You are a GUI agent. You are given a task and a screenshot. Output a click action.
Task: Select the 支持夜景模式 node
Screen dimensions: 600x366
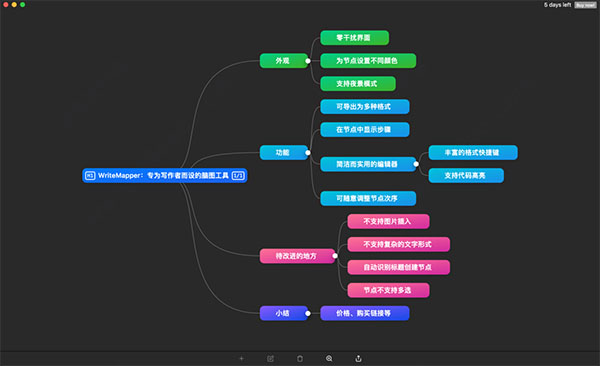pyautogui.click(x=358, y=84)
